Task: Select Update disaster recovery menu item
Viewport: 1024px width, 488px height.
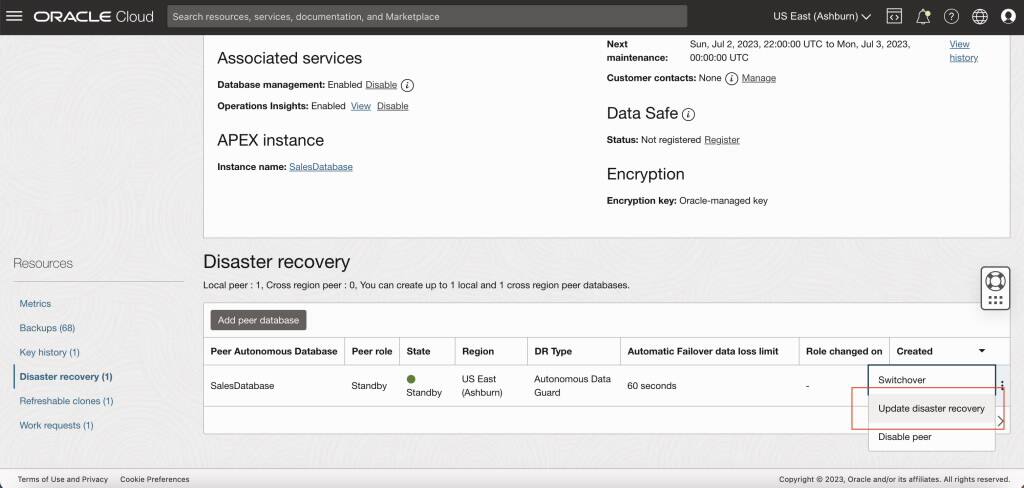Action: pos(931,408)
